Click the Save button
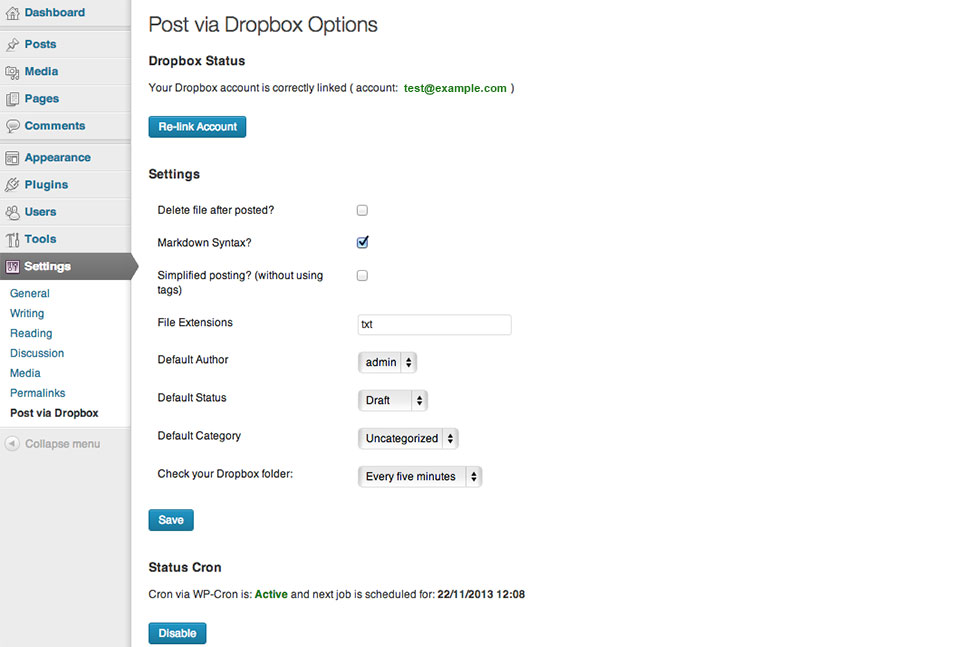This screenshot has width=960, height=647. [171, 520]
